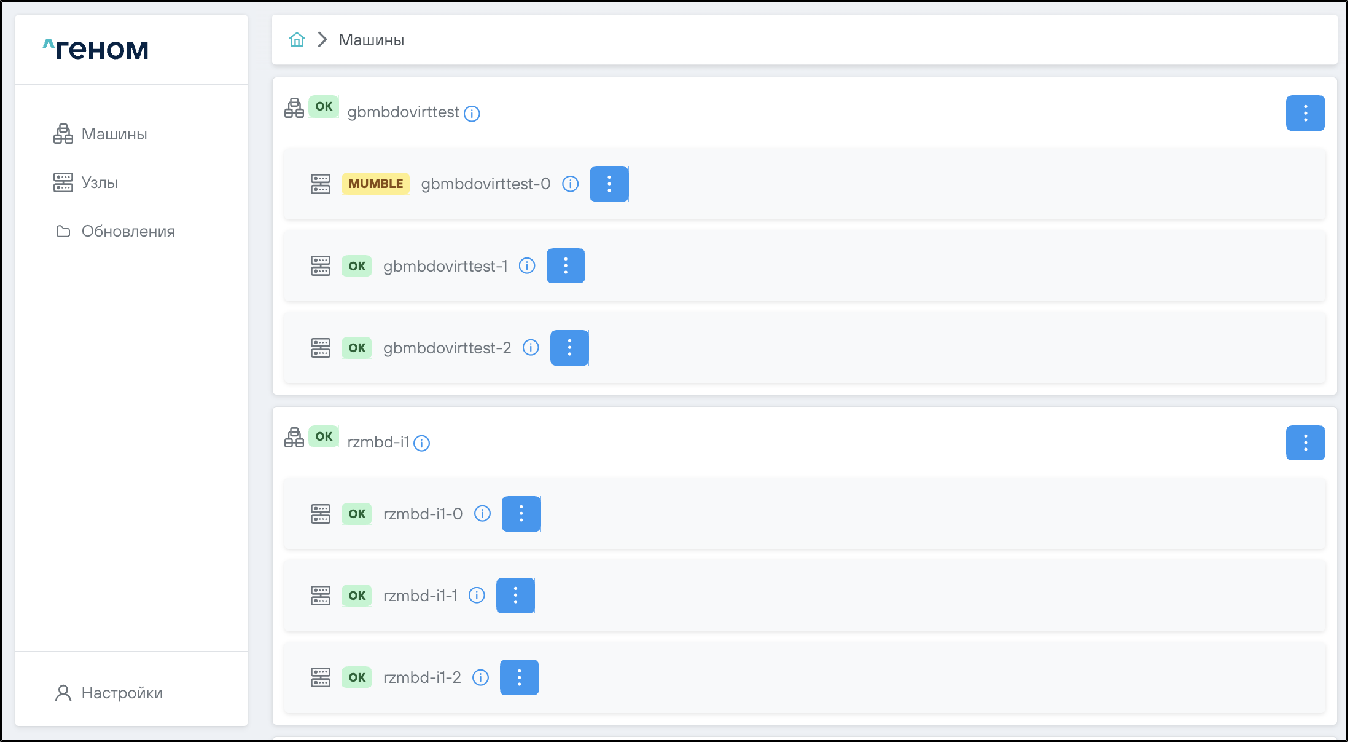Show info for rzmbd-i1-0 node

coord(482,514)
